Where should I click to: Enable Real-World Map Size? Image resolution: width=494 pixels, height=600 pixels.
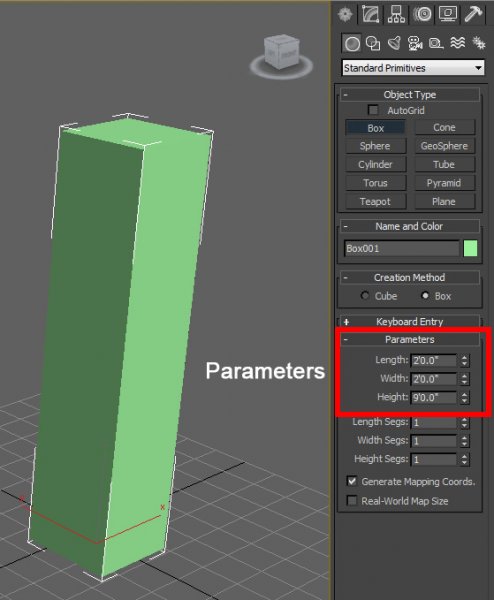click(351, 501)
